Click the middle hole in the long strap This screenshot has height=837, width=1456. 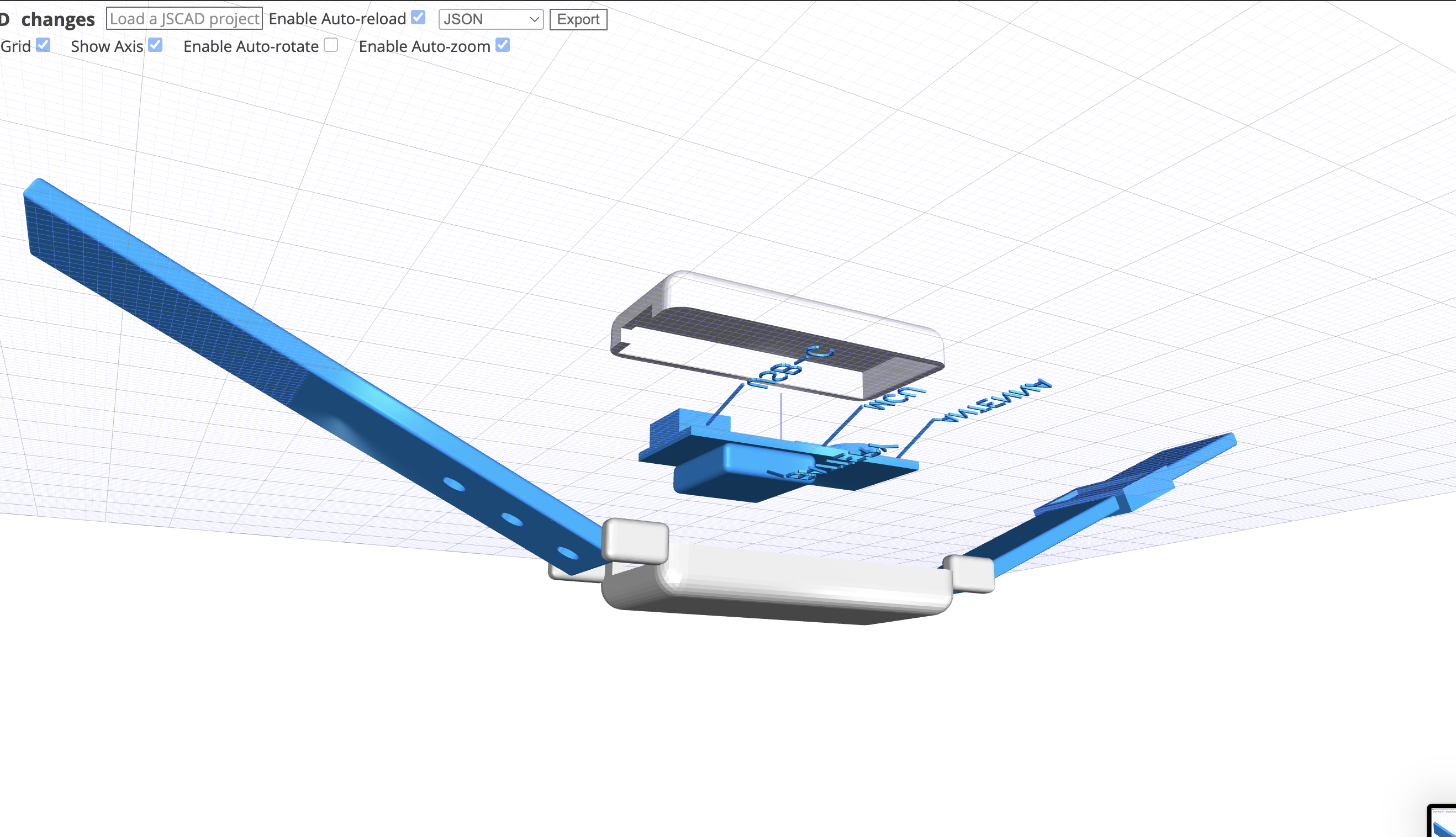pyautogui.click(x=511, y=520)
